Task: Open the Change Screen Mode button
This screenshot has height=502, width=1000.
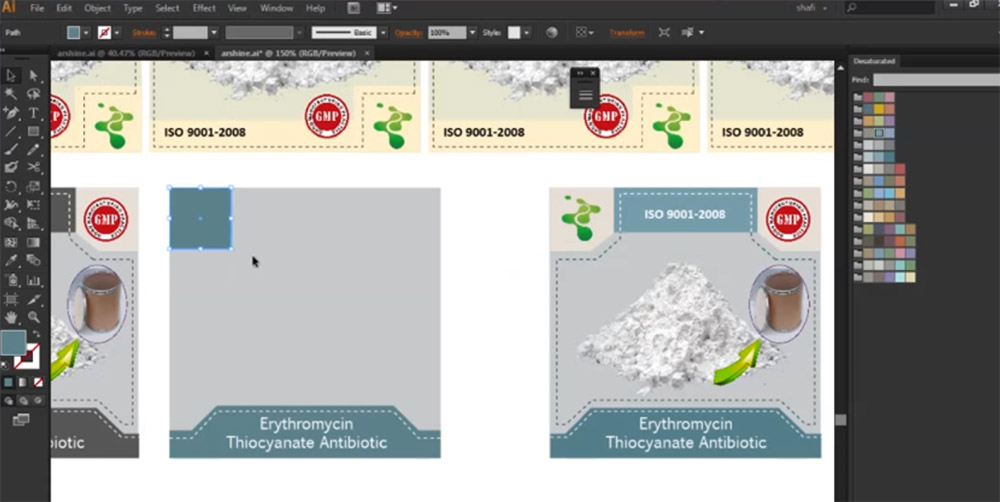Action: [21, 420]
